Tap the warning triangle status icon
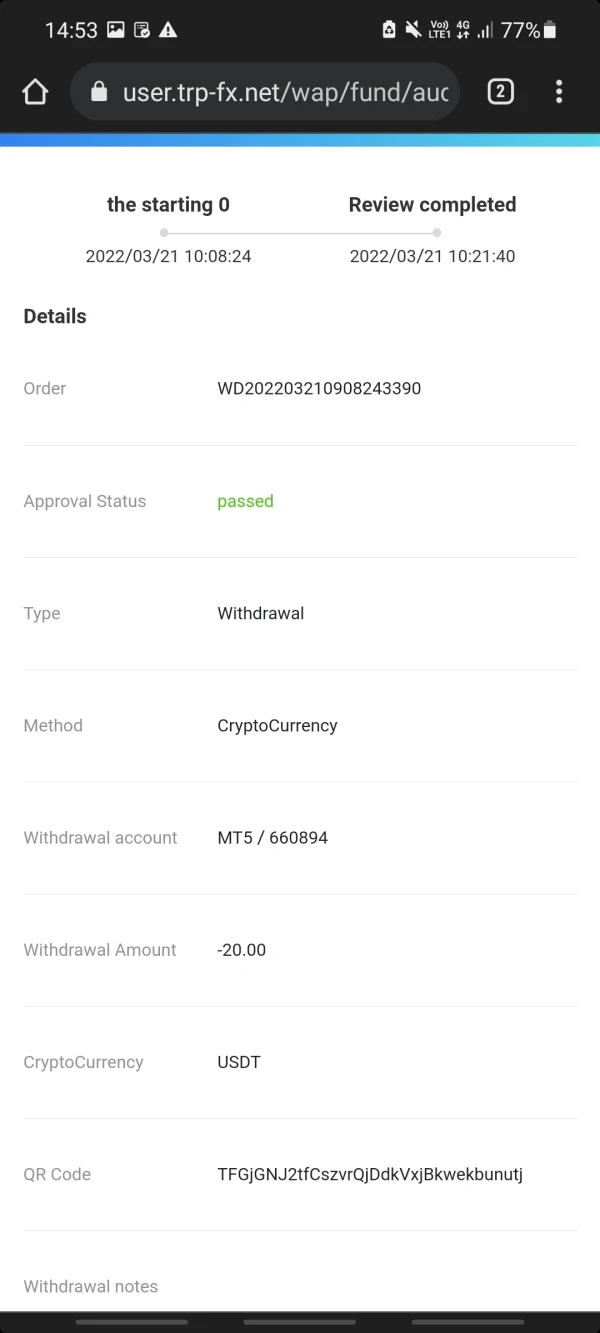 [168, 30]
